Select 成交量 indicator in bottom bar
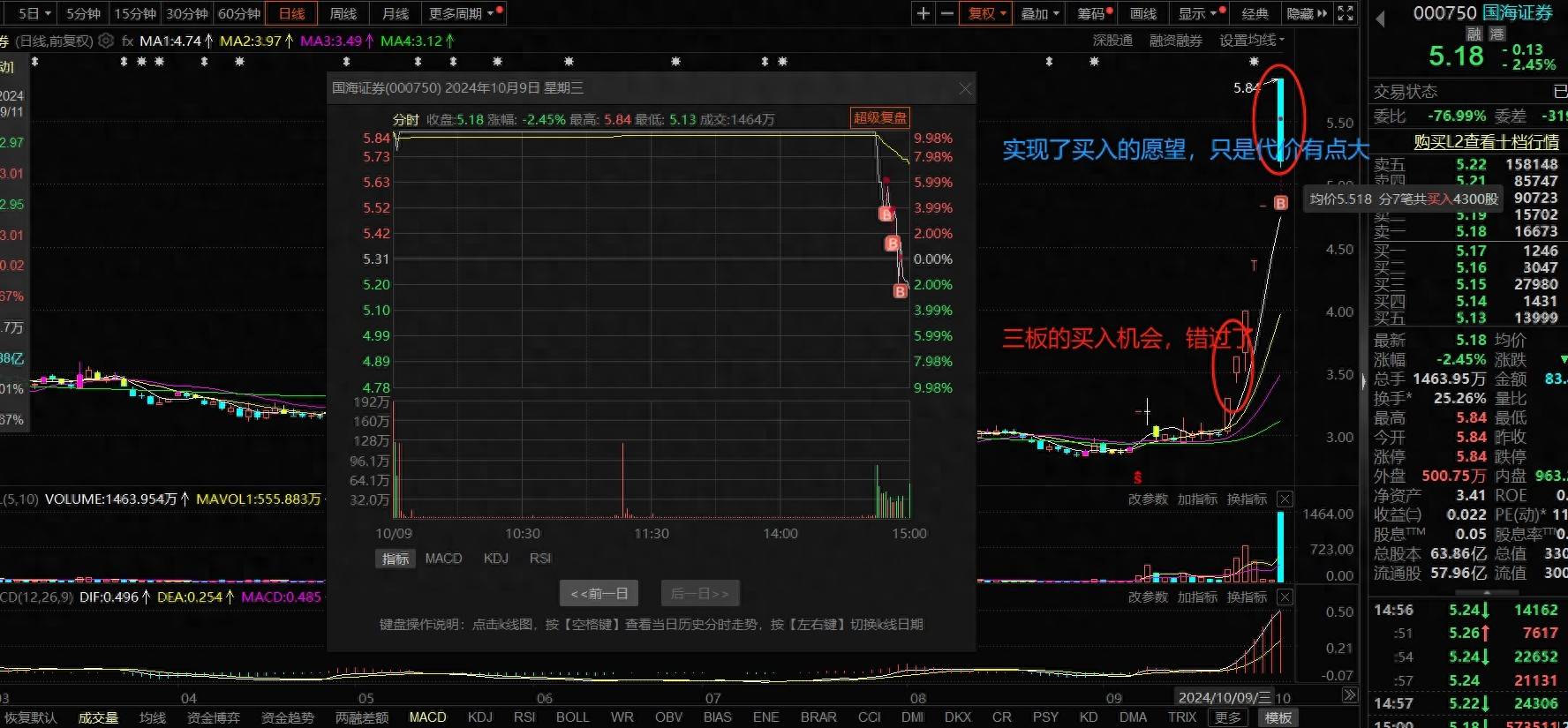This screenshot has height=728, width=1568. tap(98, 717)
